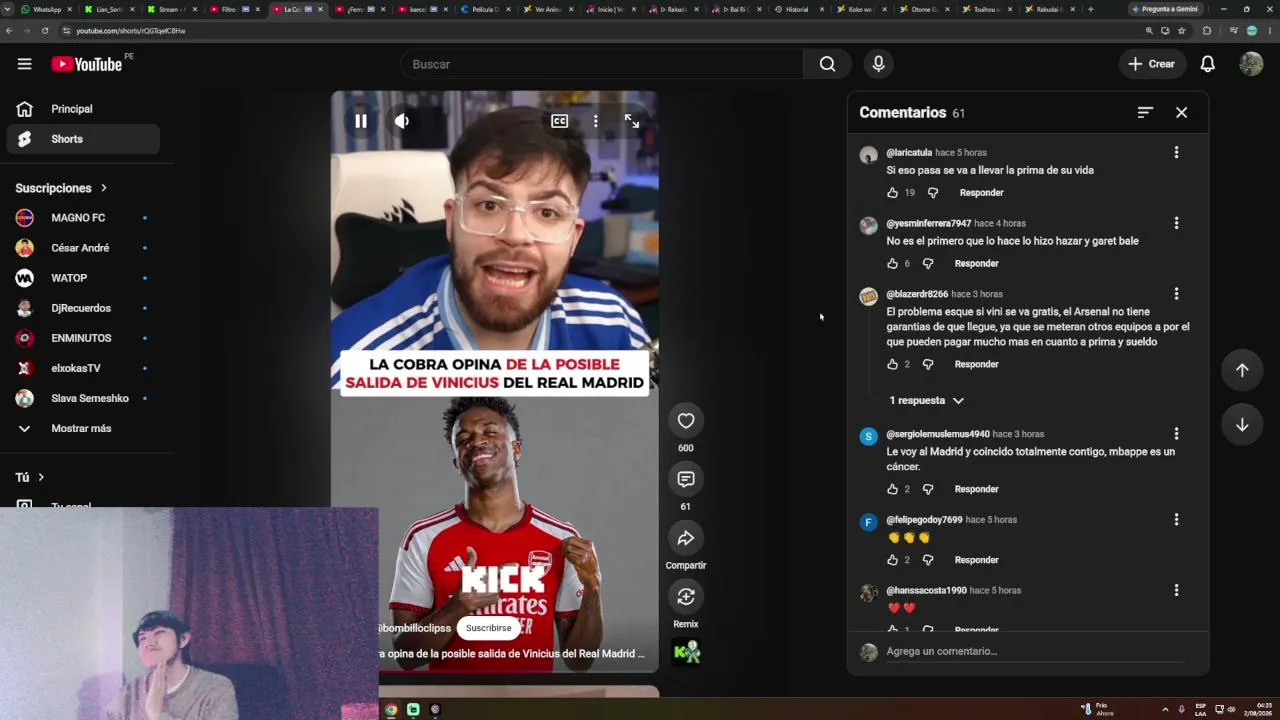The image size is (1280, 720).
Task: Open the ENMINUTOS subscription
Action: tap(83, 338)
